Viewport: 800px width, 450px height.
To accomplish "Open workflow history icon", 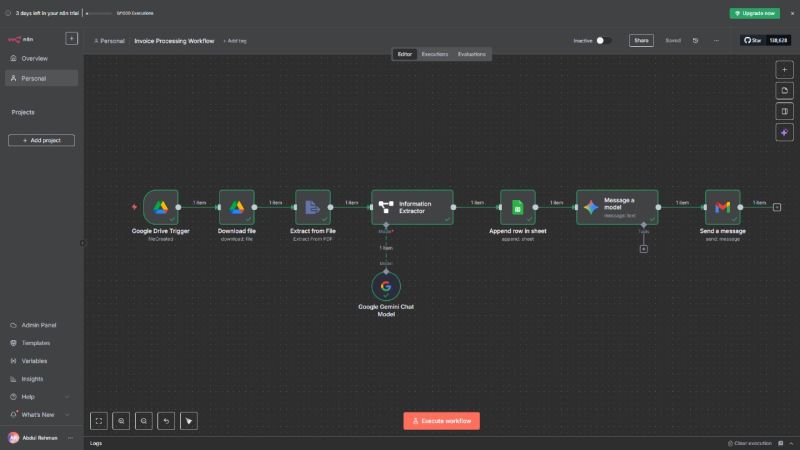I will click(x=695, y=40).
